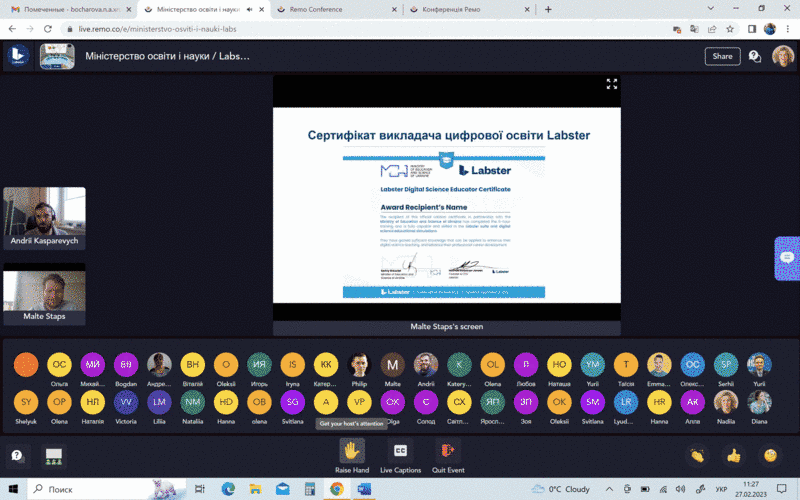Open the help question mark icon in the bottom bar
Screen dimensions: 800x500
tap(17, 456)
